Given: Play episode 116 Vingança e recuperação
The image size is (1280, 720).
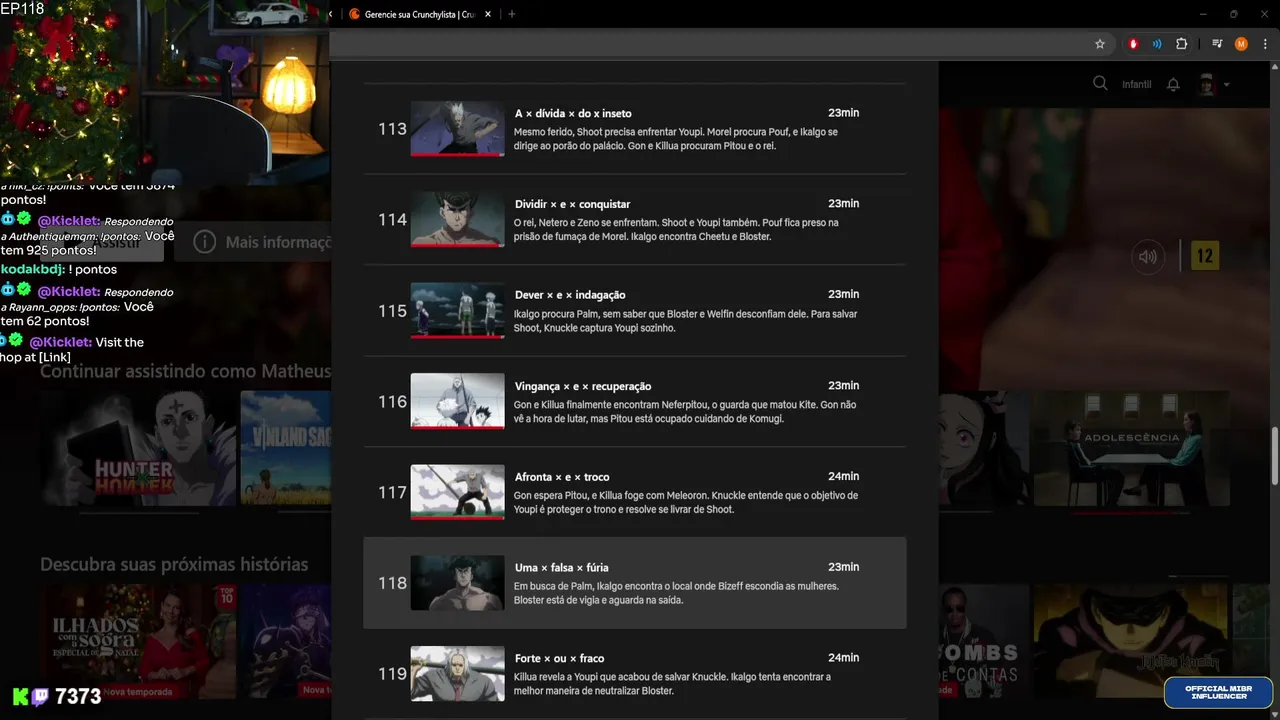Looking at the screenshot, I should click(x=634, y=402).
